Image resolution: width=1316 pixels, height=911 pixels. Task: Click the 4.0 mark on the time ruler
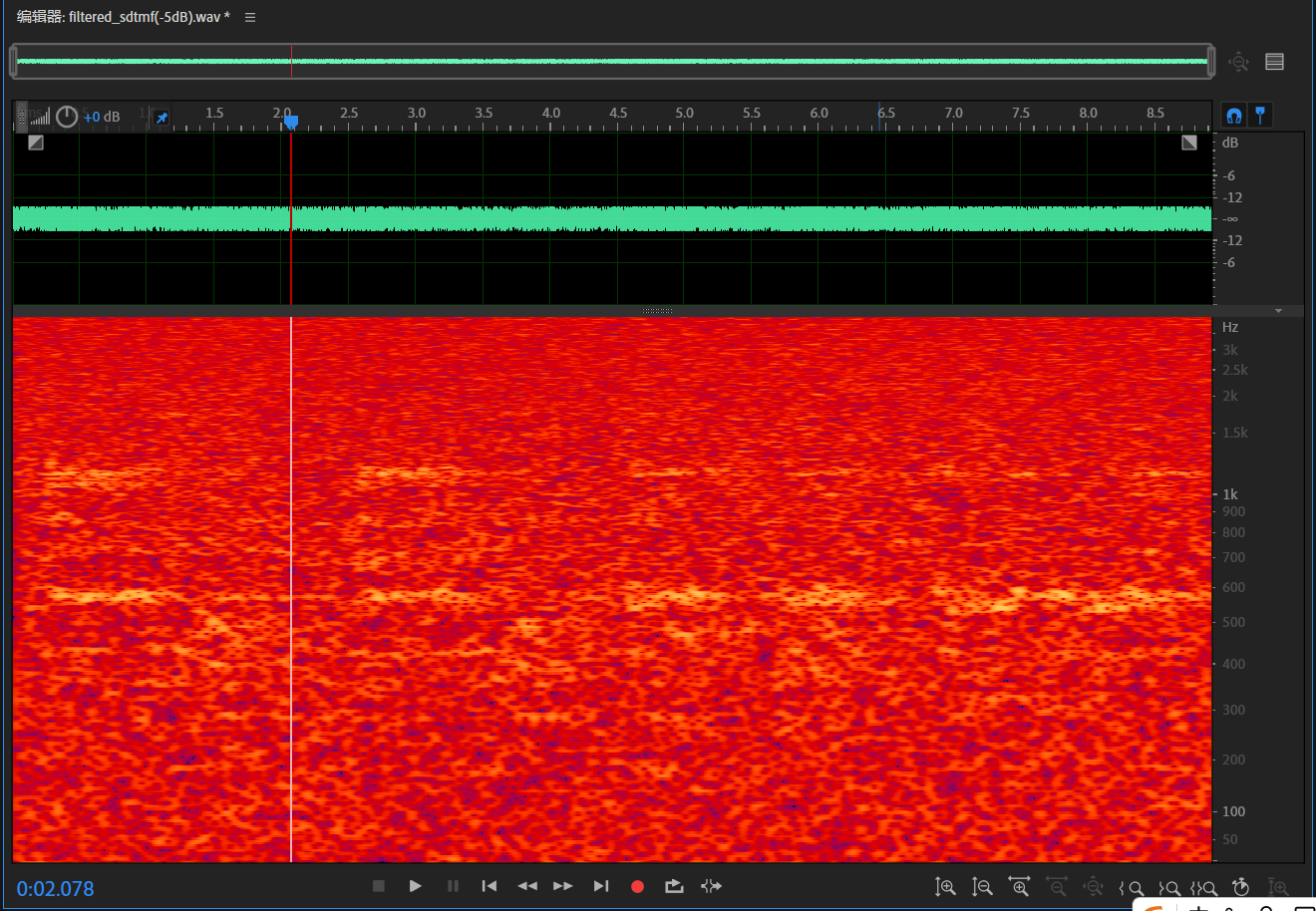click(550, 113)
